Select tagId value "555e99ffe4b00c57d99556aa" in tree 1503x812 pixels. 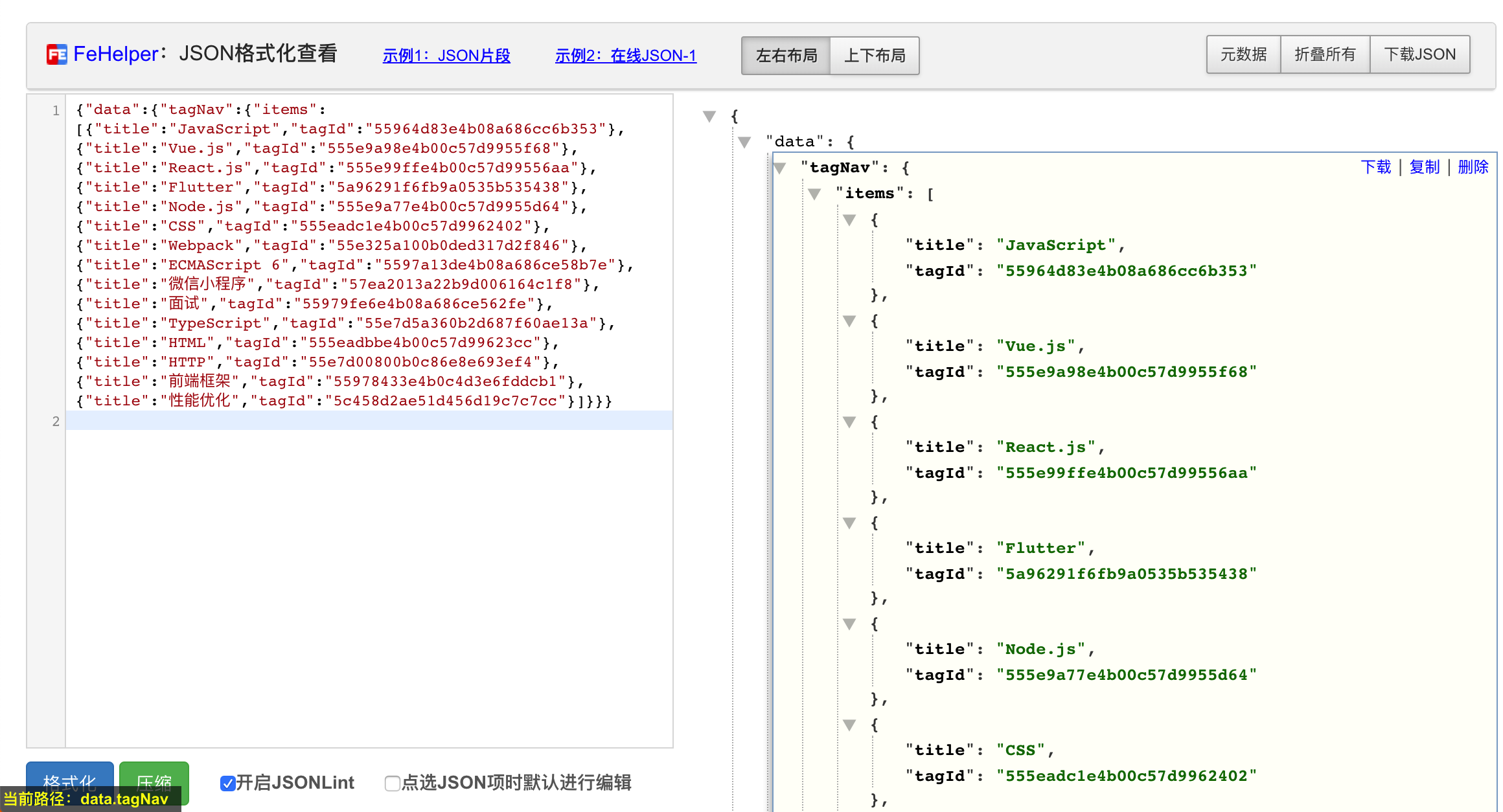[1127, 473]
